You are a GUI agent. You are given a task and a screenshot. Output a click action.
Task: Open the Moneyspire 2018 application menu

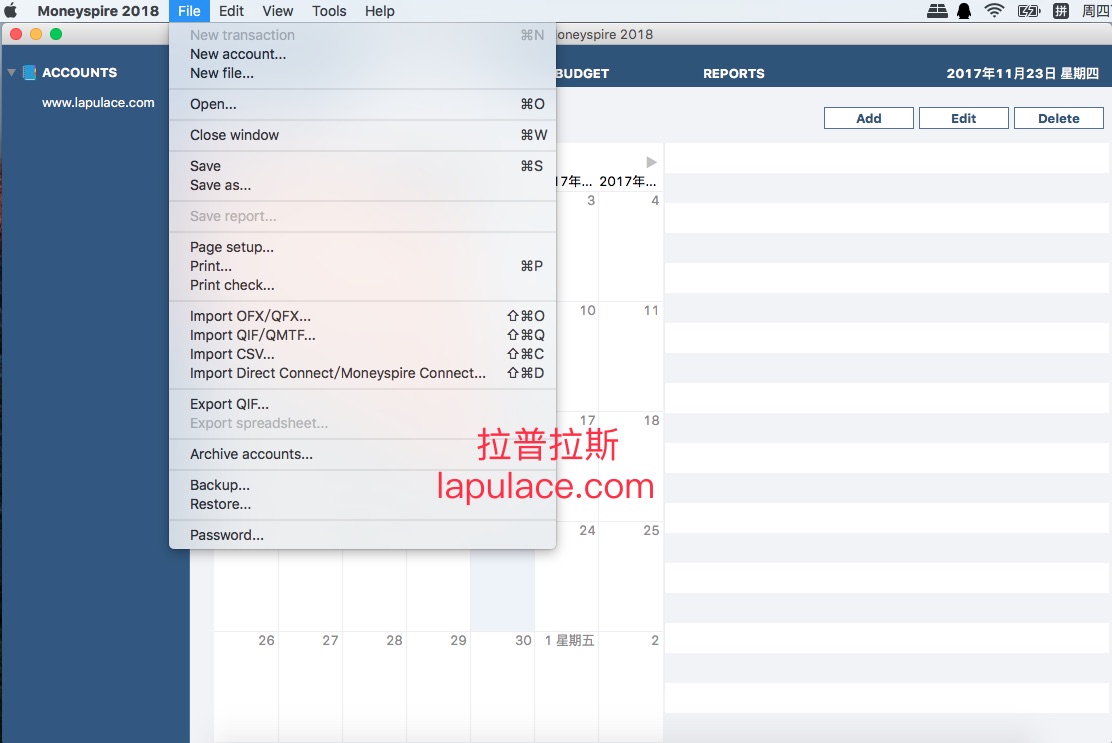tap(98, 11)
